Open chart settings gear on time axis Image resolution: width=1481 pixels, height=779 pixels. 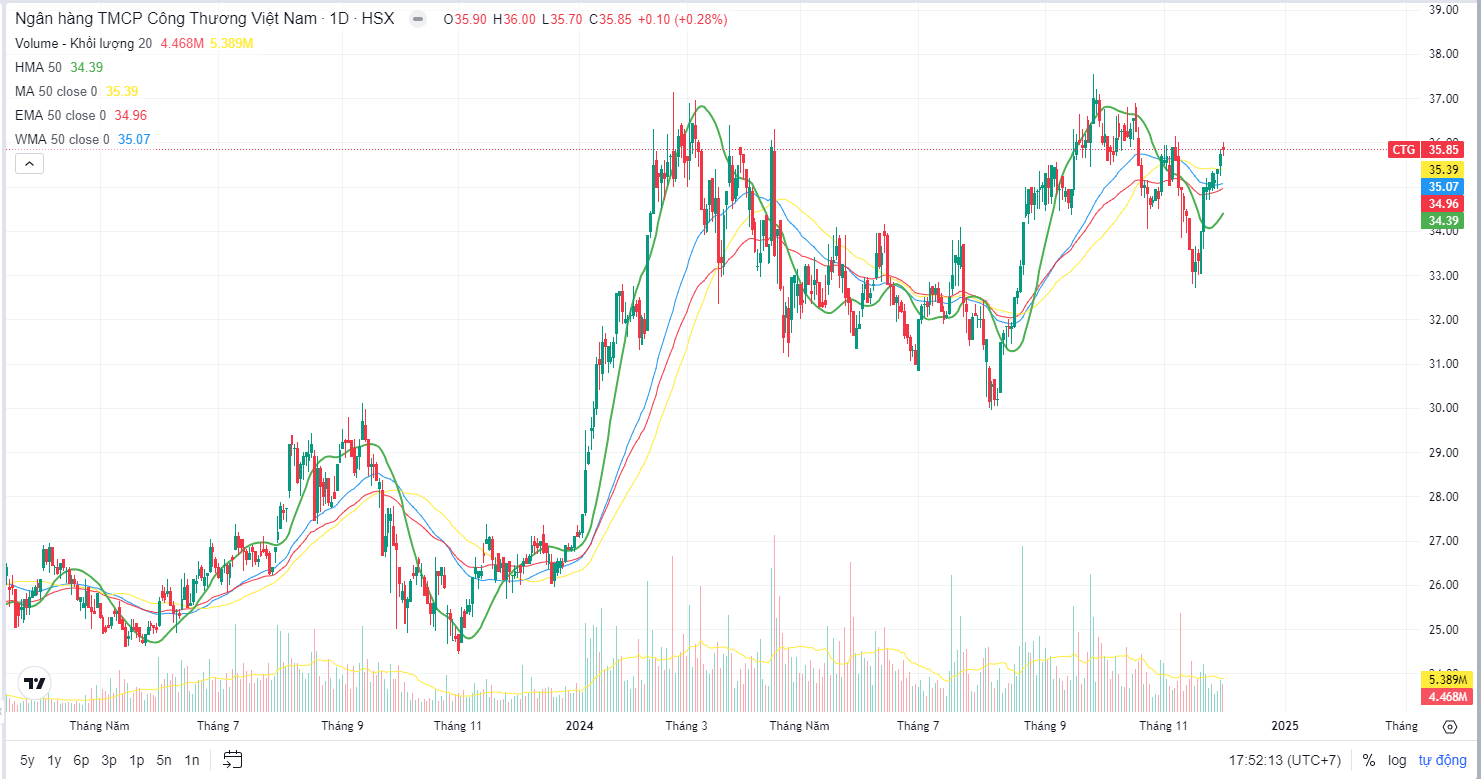[x=1450, y=726]
